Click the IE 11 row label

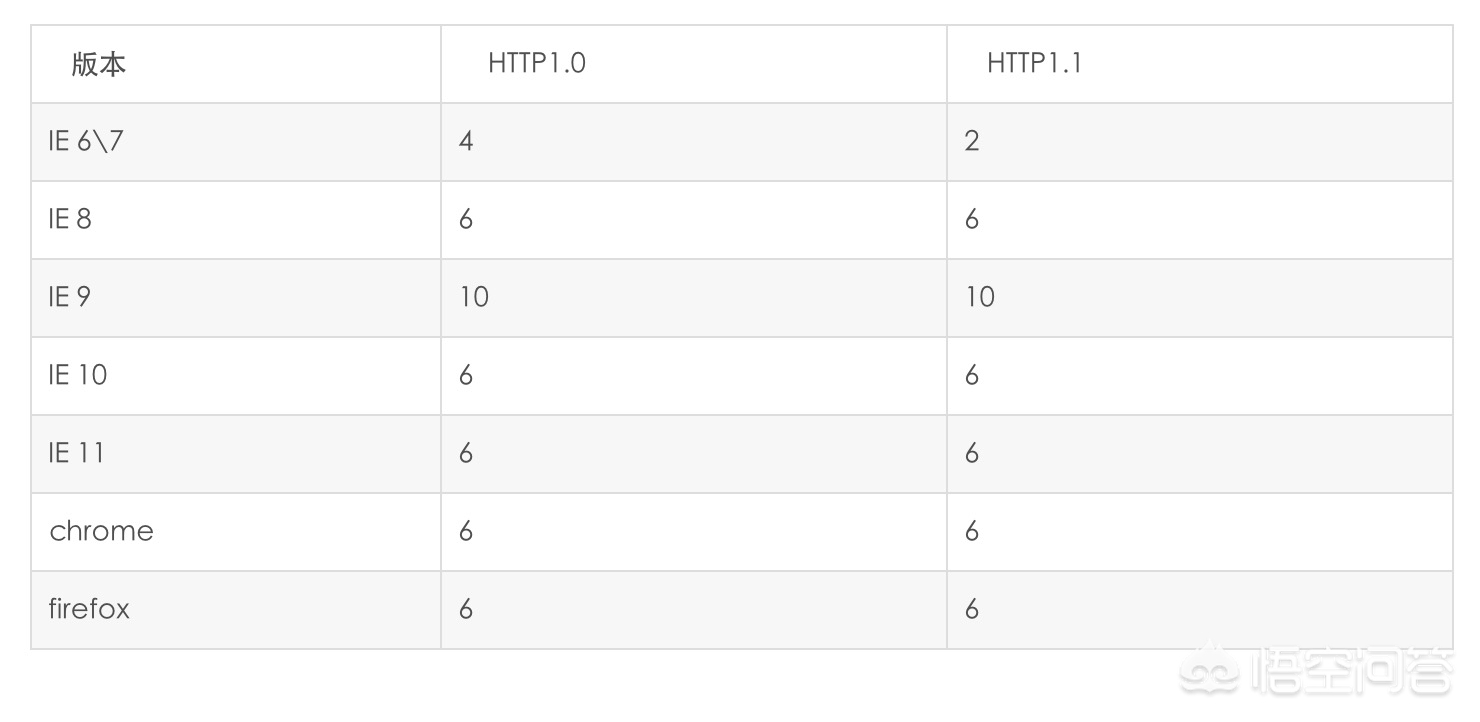tap(77, 453)
